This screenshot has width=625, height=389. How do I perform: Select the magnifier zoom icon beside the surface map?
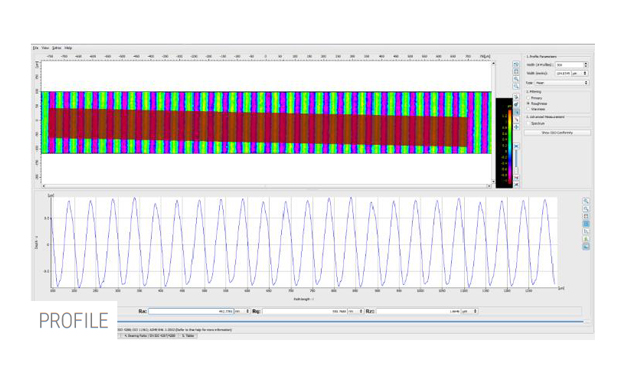(x=516, y=79)
